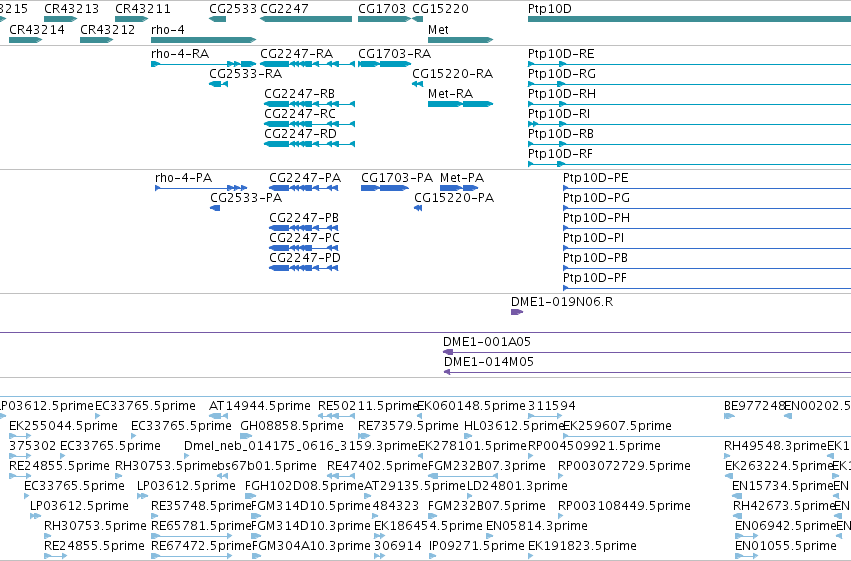This screenshot has height=561, width=851.
Task: Open the RP004509921.5prime EST label
Action: (x=594, y=445)
